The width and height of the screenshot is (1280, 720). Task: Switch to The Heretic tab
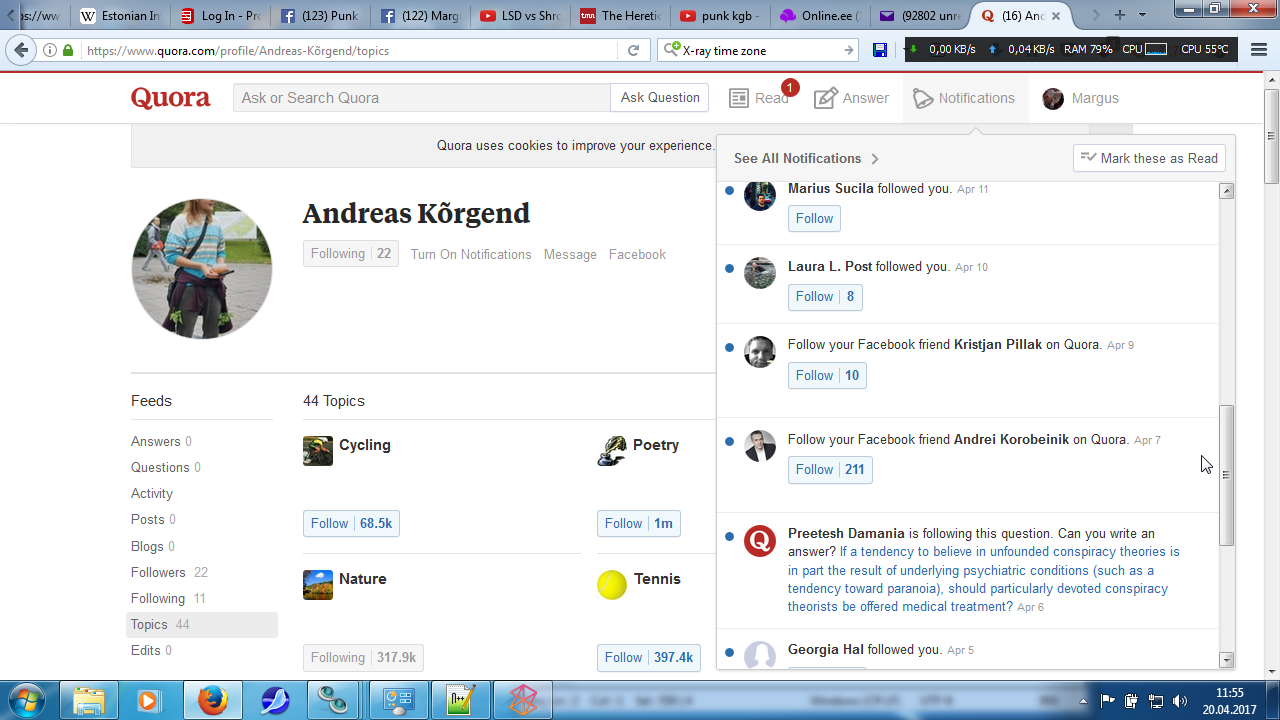pos(621,15)
